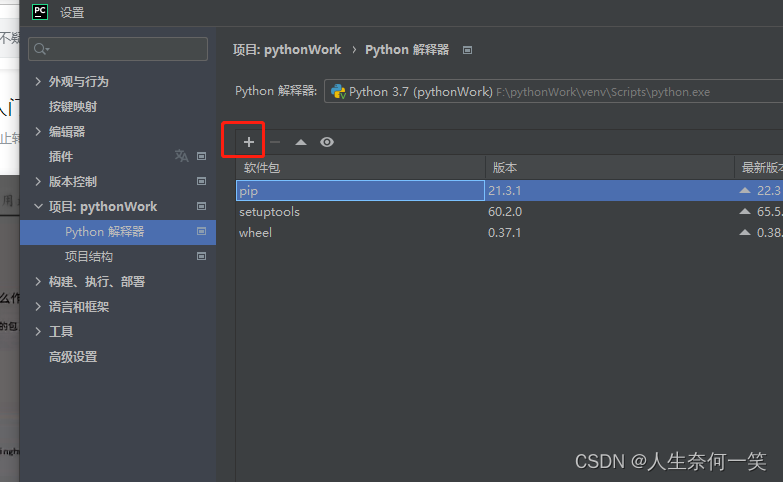Collapse the 项目: pythonWork section

(38, 206)
